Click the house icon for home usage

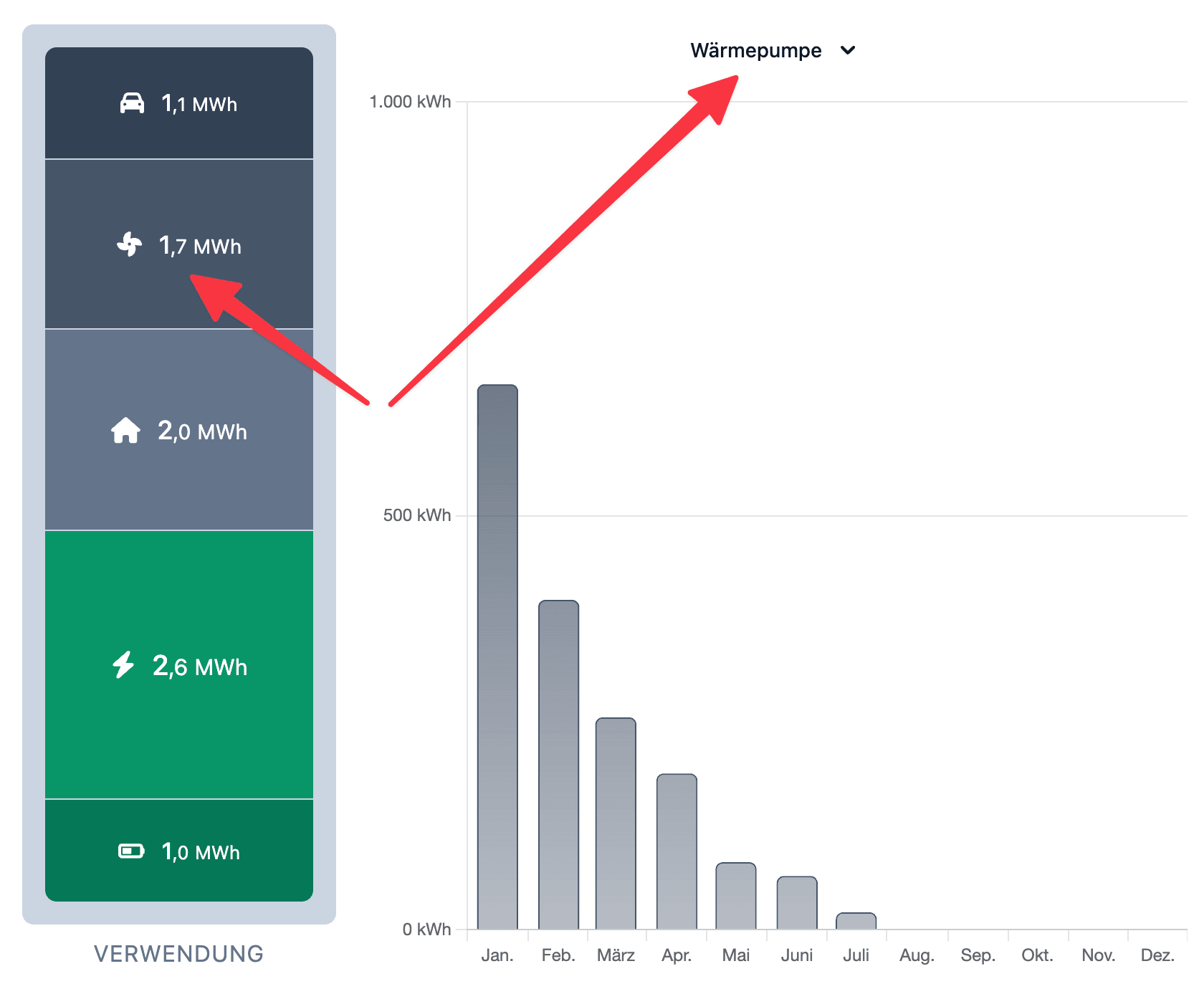click(x=125, y=431)
